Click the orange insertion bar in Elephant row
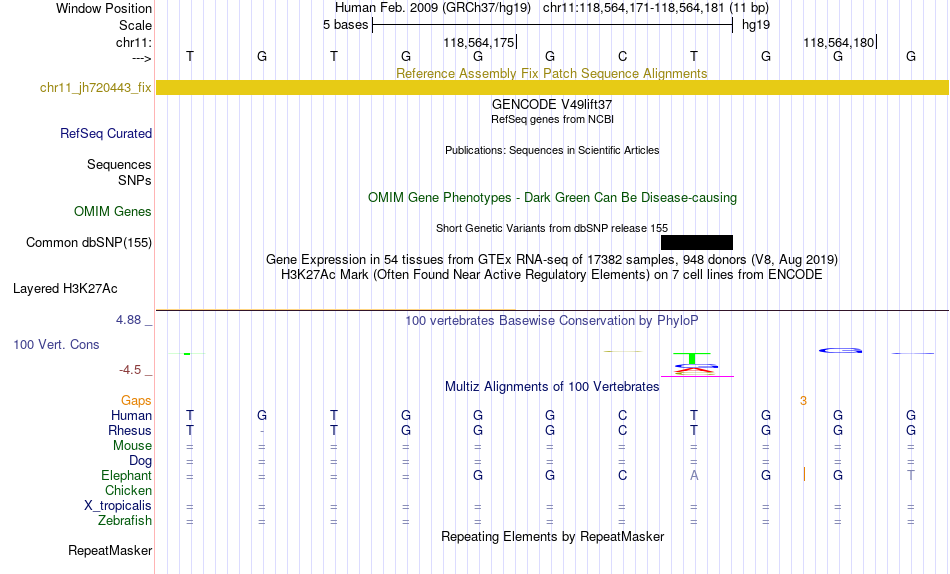The height and width of the screenshot is (574, 950). 804,475
